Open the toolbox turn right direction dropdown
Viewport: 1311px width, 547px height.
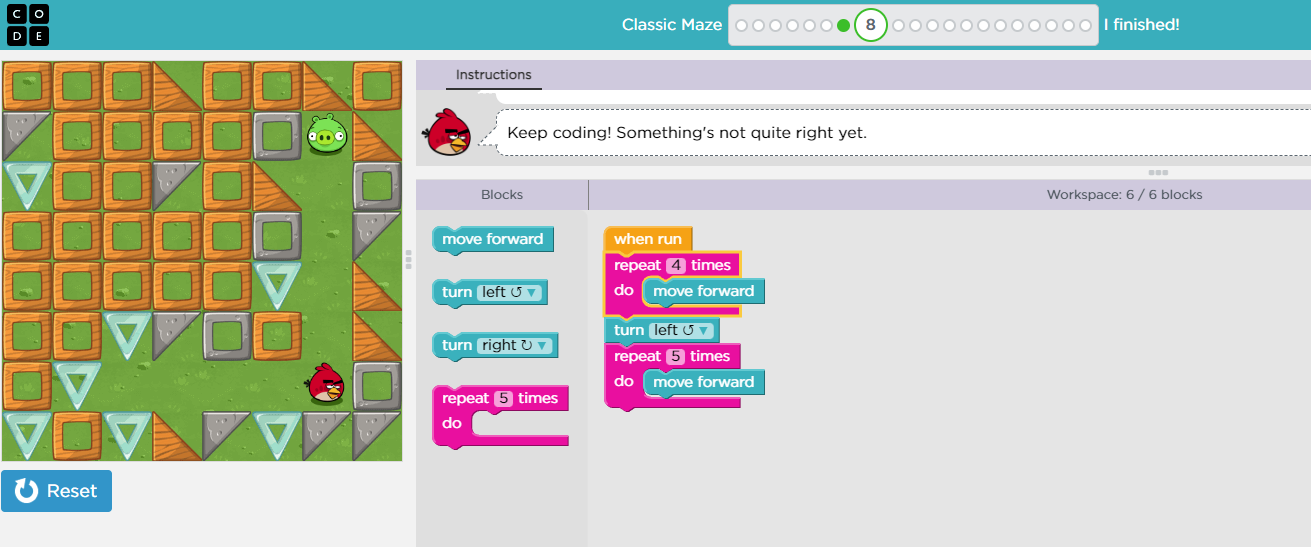[x=515, y=346]
